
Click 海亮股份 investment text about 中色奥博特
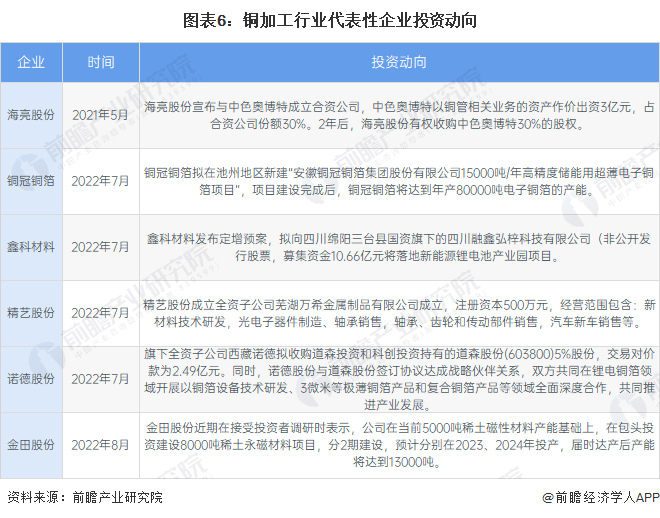[x=399, y=115]
